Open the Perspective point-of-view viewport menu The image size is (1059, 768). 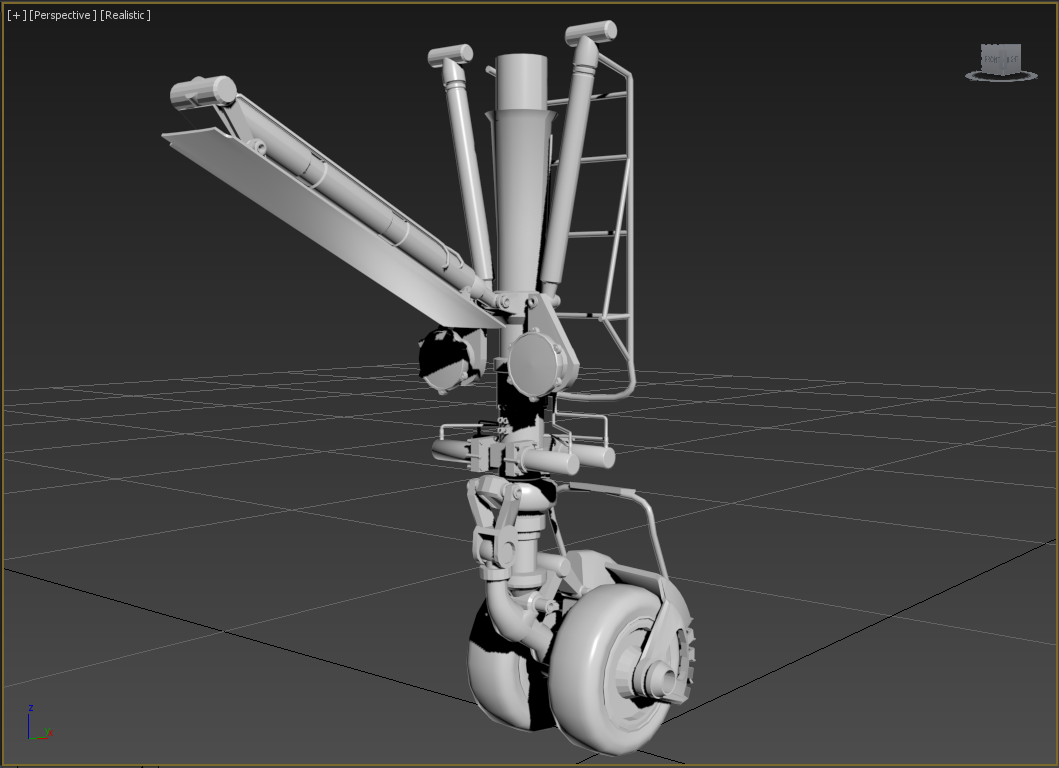click(x=63, y=16)
